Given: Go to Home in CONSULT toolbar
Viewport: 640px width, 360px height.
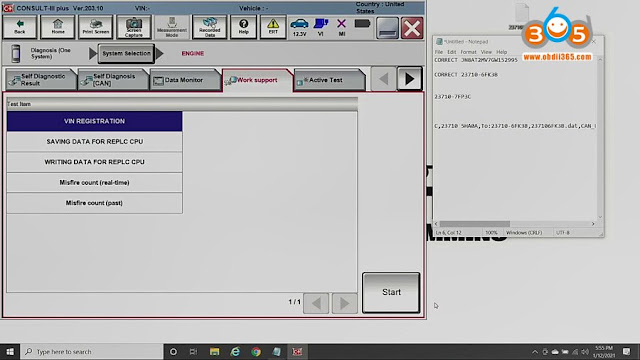Looking at the screenshot, I should (x=58, y=27).
